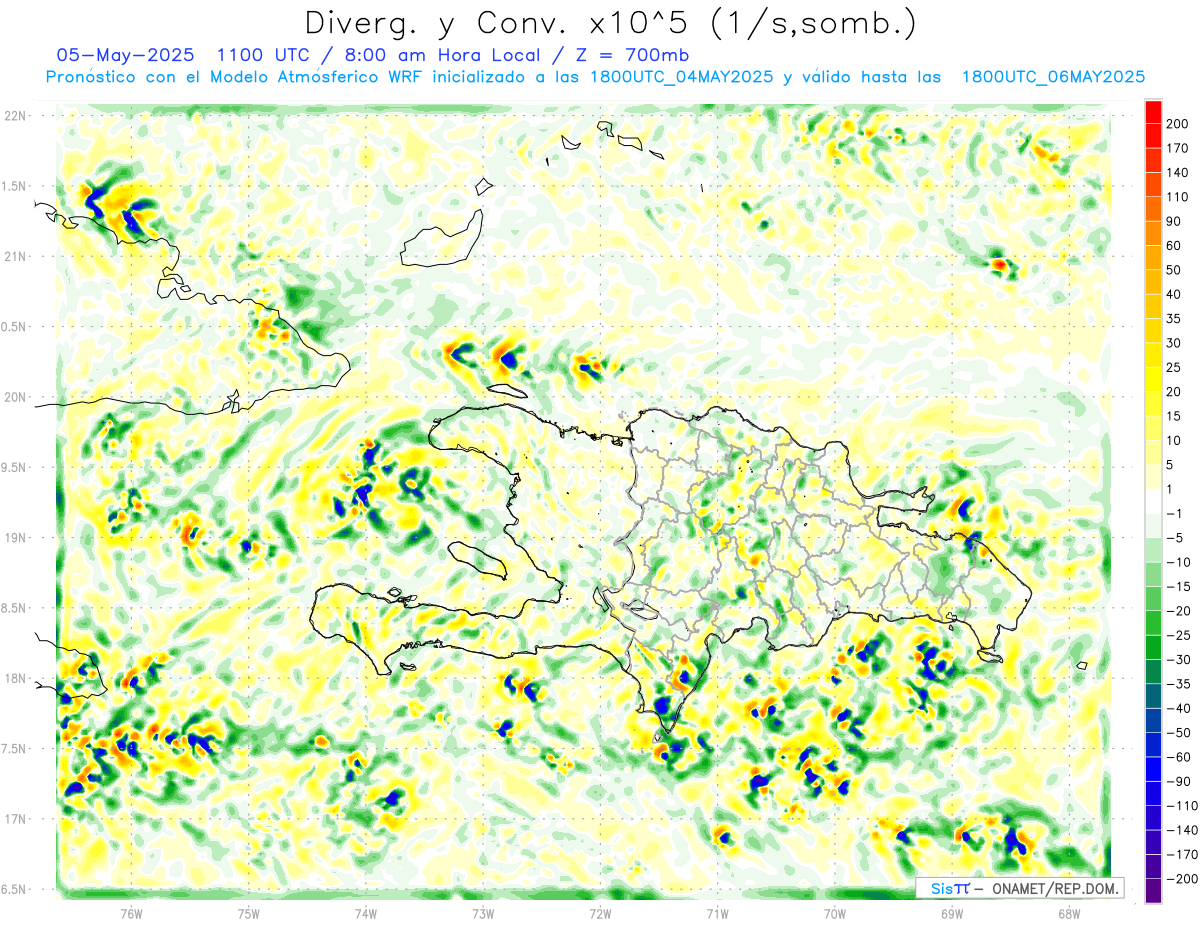Click the '73W' longitude axis label
This screenshot has width=1200, height=927.
[483, 913]
